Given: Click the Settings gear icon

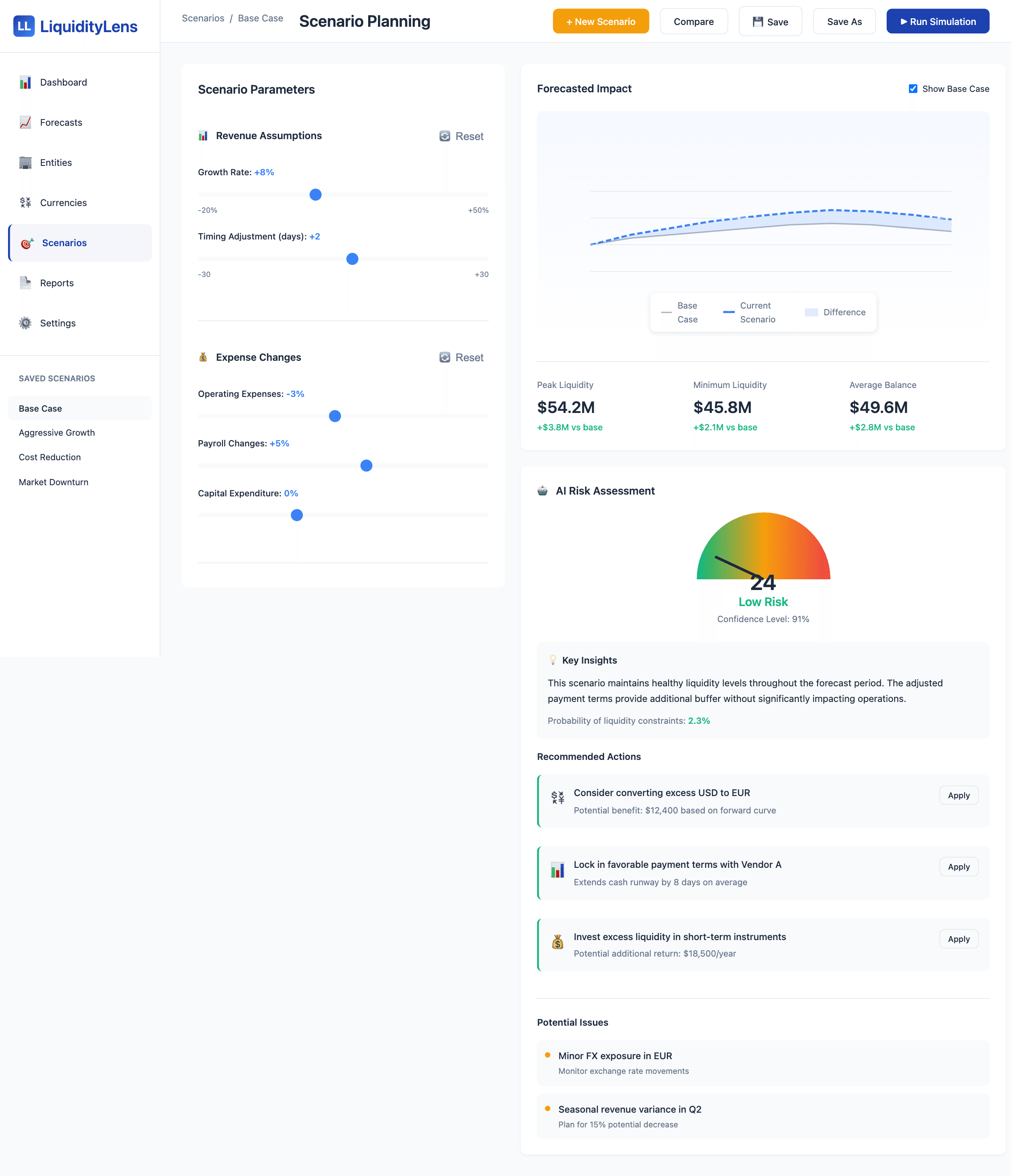Looking at the screenshot, I should click(x=25, y=323).
